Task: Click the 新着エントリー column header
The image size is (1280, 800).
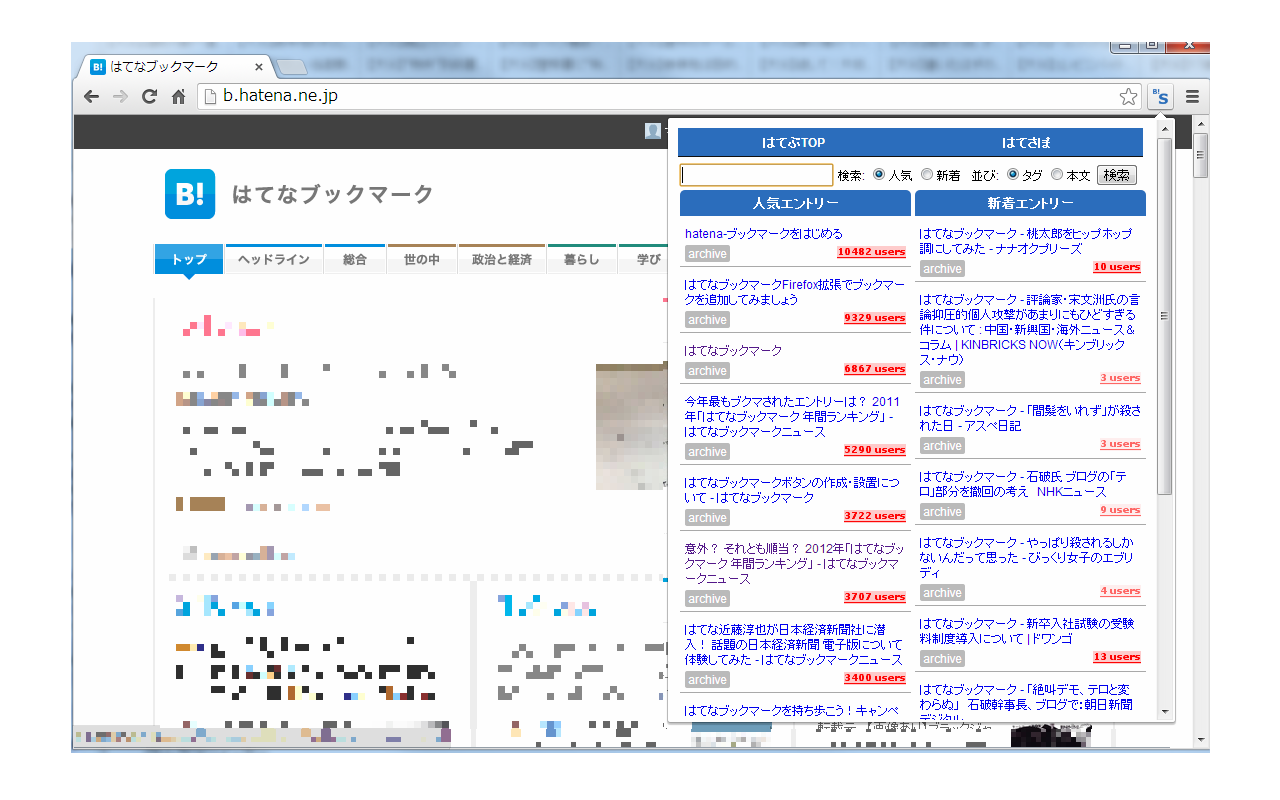Action: click(x=1030, y=203)
